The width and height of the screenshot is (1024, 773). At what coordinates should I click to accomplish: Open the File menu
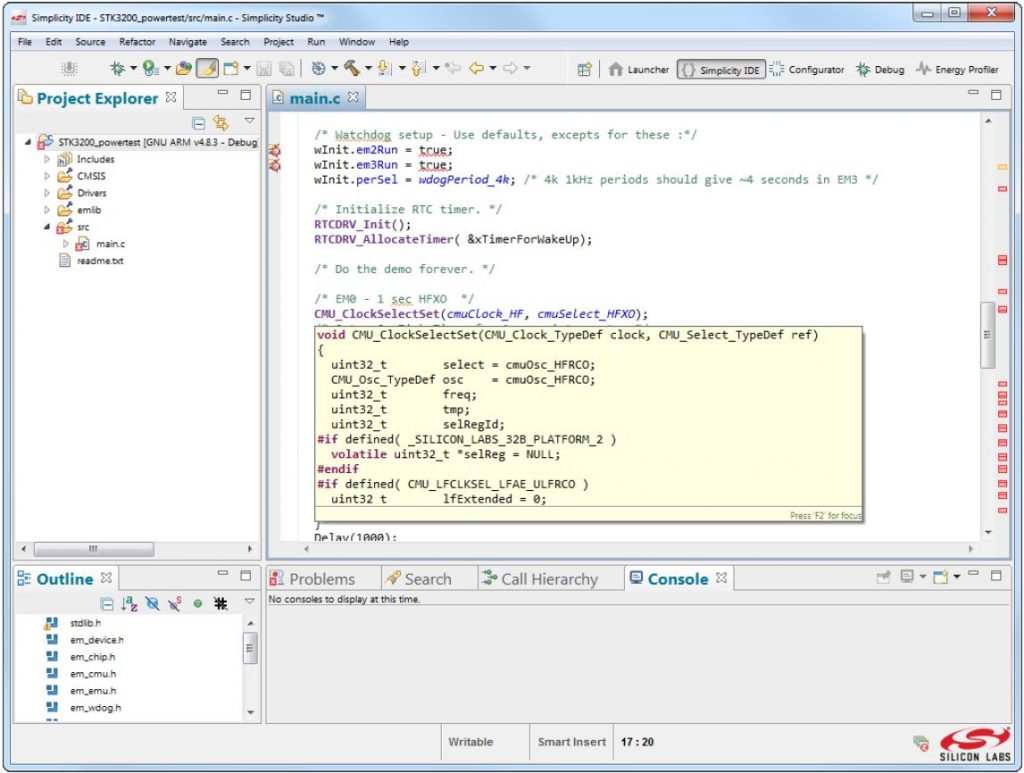[25, 42]
